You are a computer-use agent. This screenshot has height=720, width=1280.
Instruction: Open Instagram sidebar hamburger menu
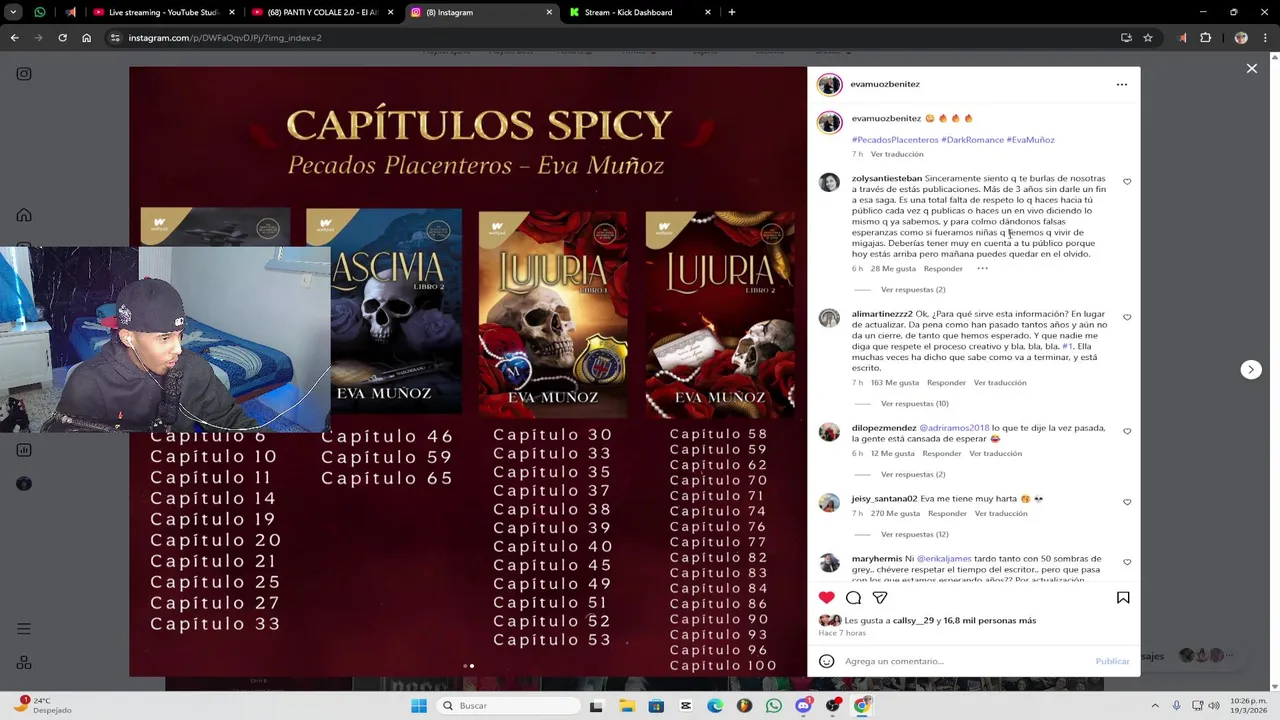24,629
